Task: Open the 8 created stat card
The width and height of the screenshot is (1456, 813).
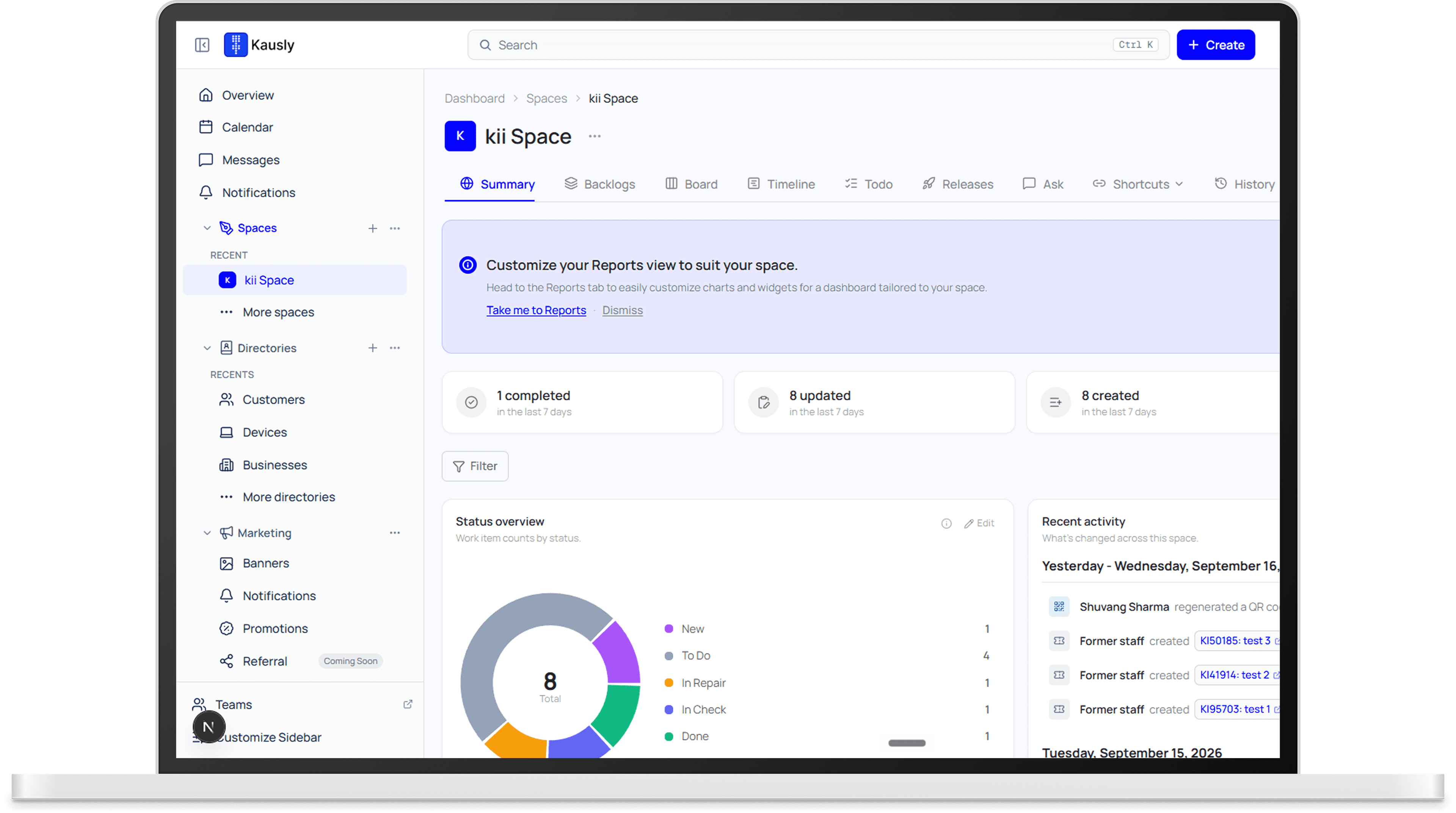Action: pos(1153,402)
